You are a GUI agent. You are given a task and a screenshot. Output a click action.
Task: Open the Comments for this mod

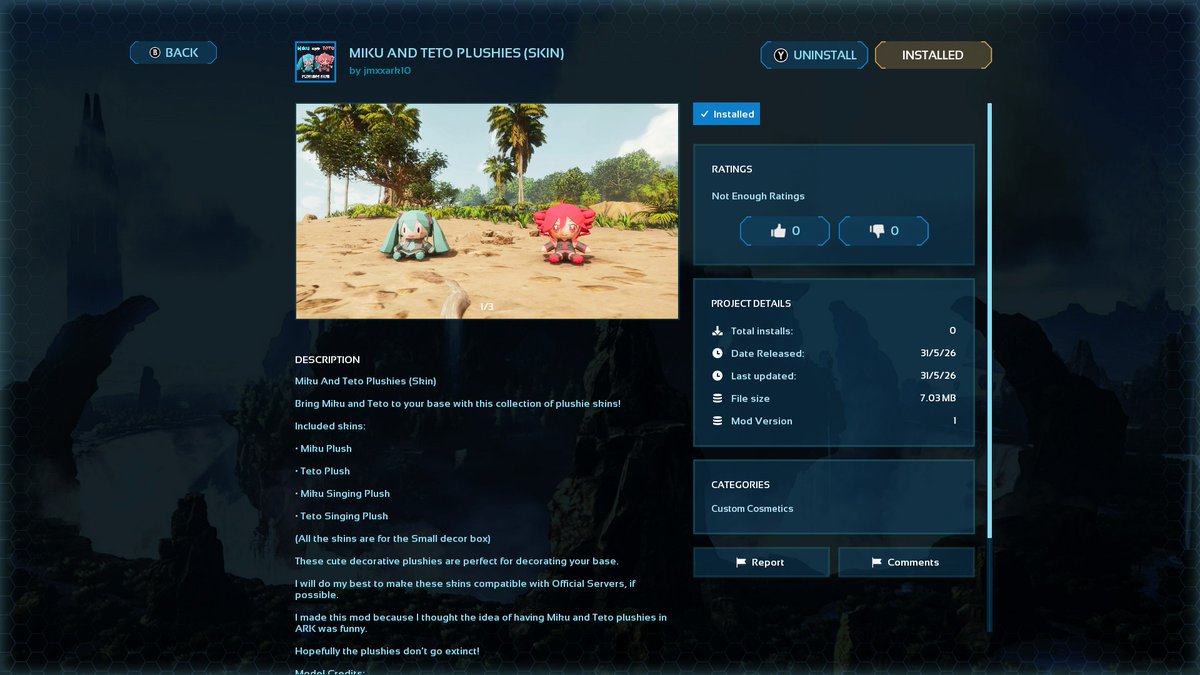tap(906, 562)
